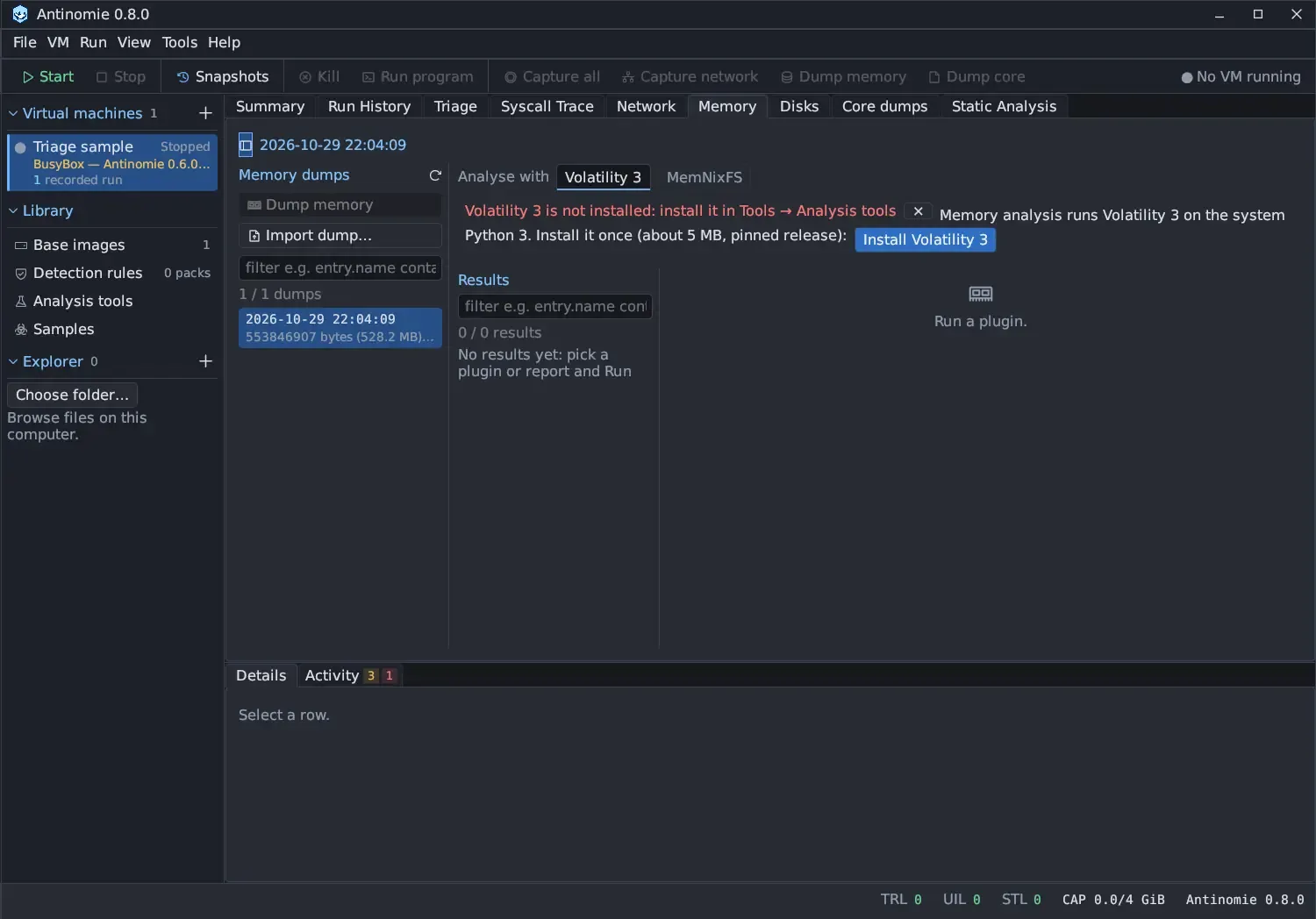
Task: Open the Snapshots panel
Action: 223,76
